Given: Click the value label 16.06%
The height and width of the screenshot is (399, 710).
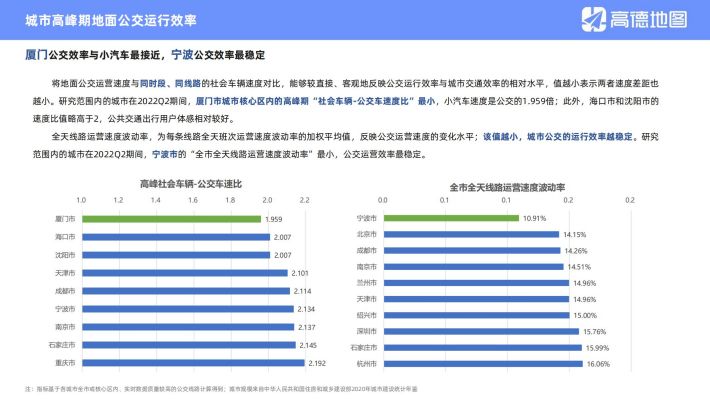Looking at the screenshot, I should click(599, 364).
